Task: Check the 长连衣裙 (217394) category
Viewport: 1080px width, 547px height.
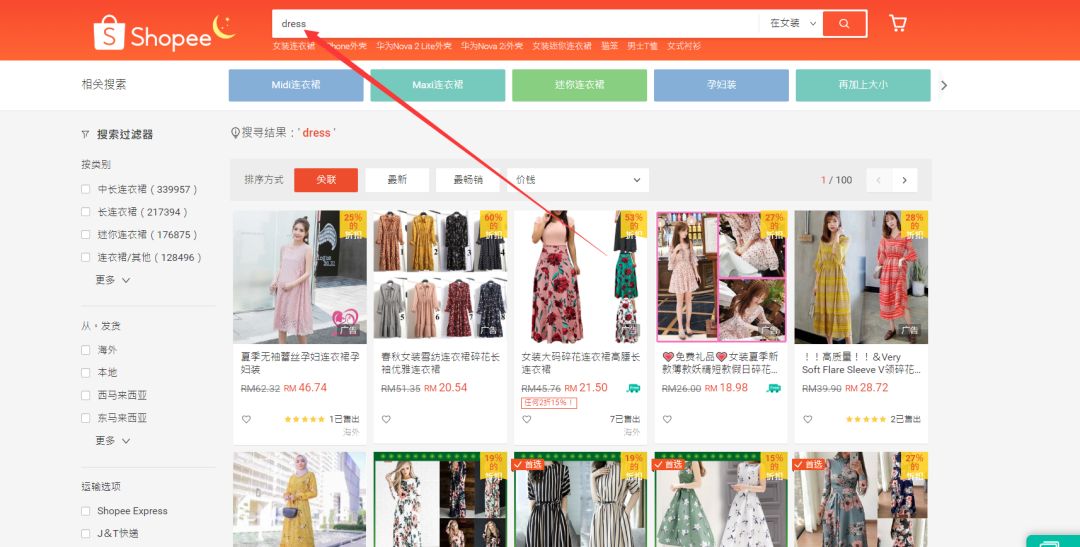Action: [85, 211]
